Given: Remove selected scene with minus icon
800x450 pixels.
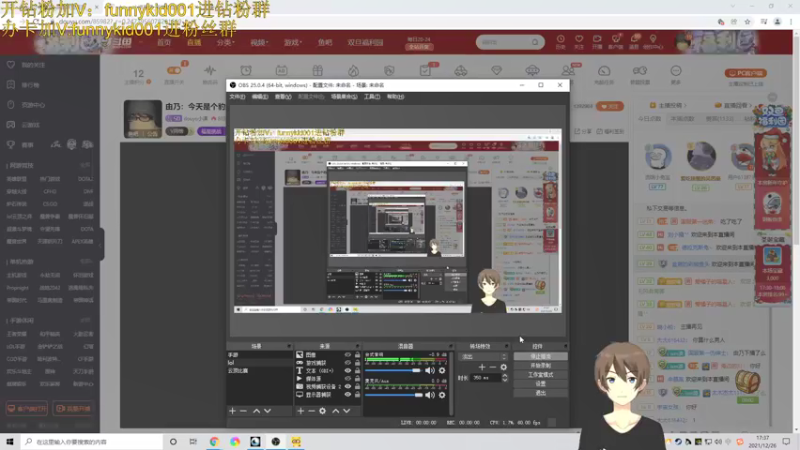Looking at the screenshot, I should point(243,411).
